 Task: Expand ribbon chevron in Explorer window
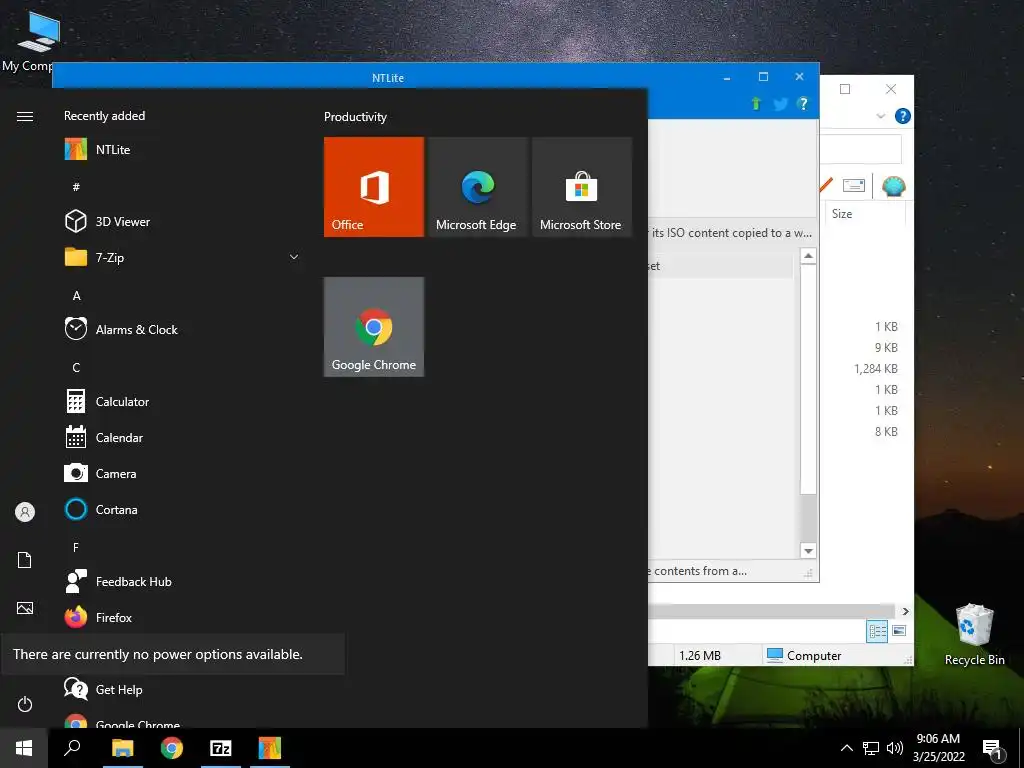[880, 116]
